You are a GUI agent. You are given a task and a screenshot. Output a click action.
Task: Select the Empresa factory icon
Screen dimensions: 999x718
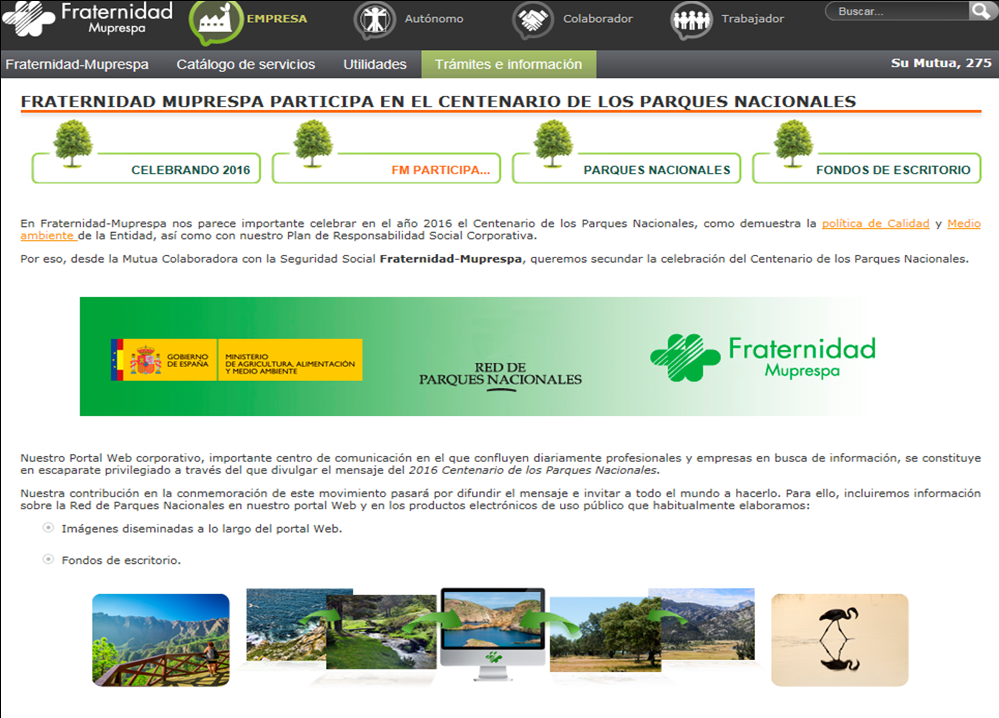click(x=216, y=22)
